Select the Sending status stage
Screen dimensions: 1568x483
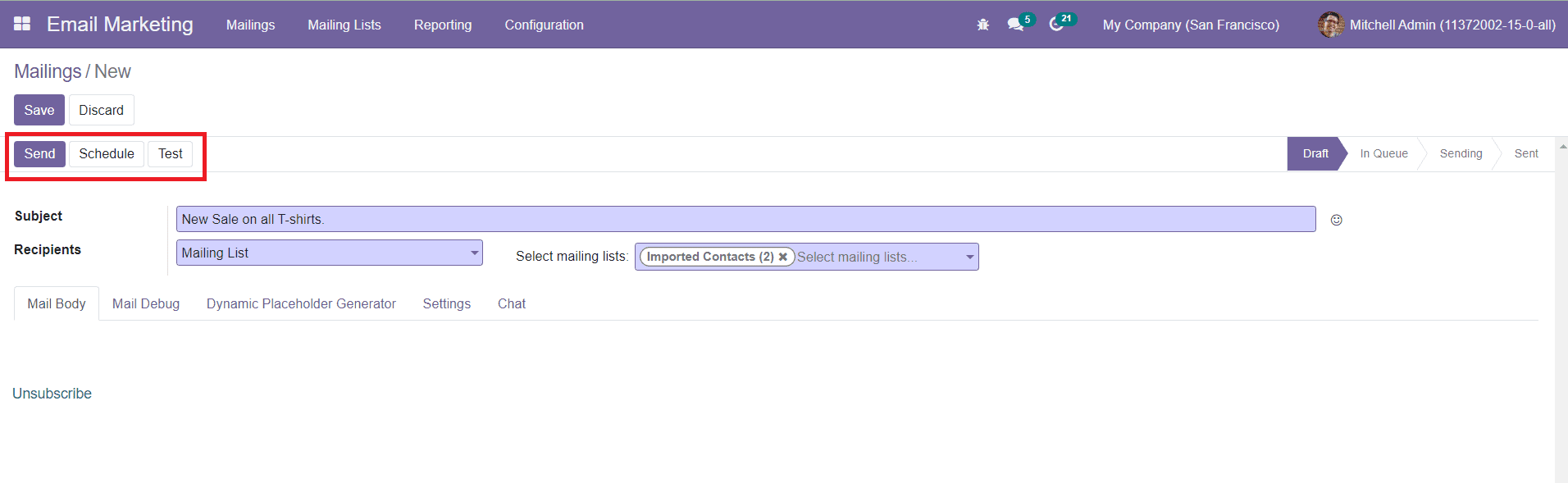pos(1461,153)
